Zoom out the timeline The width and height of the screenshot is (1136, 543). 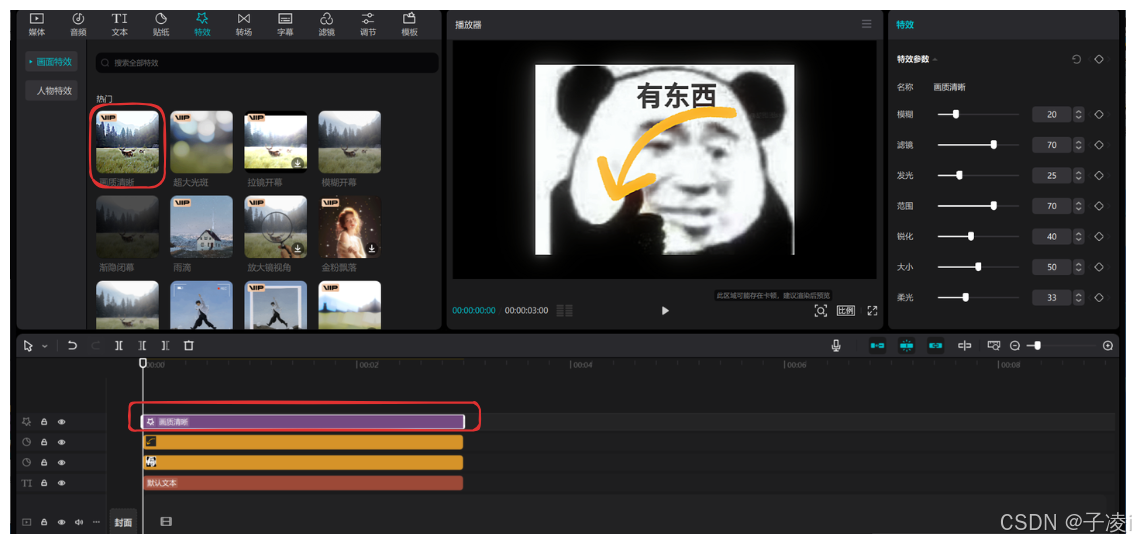coord(1015,346)
